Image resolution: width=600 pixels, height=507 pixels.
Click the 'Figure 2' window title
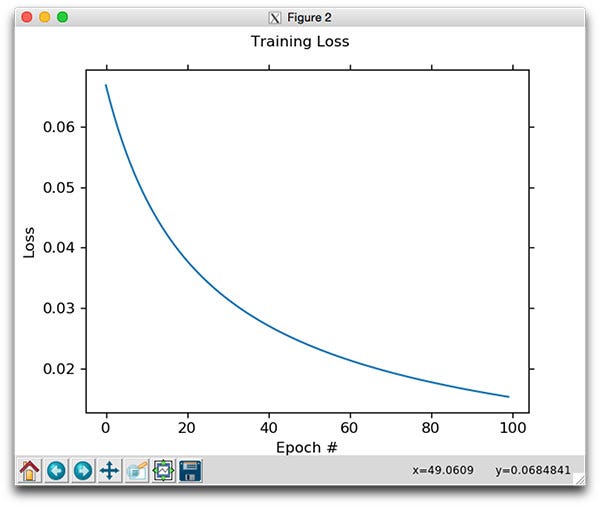309,18
